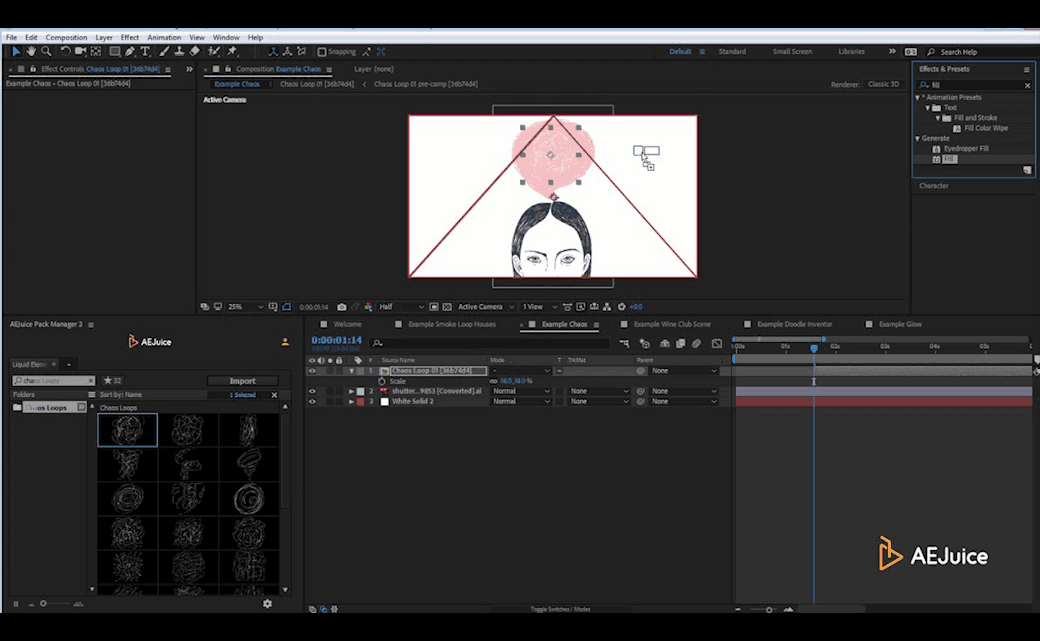Open the Active Camera view dropdown
Image resolution: width=1040 pixels, height=641 pixels.
pyautogui.click(x=485, y=307)
